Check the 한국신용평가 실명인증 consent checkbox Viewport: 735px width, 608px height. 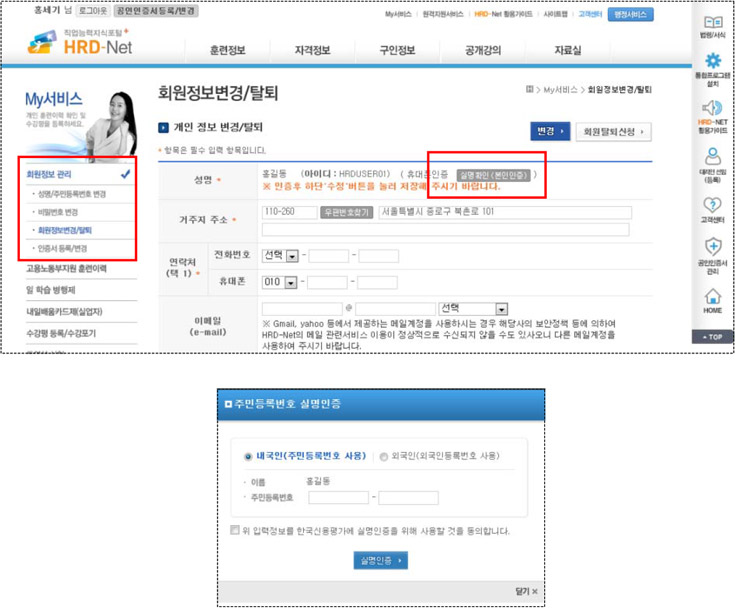(x=233, y=531)
